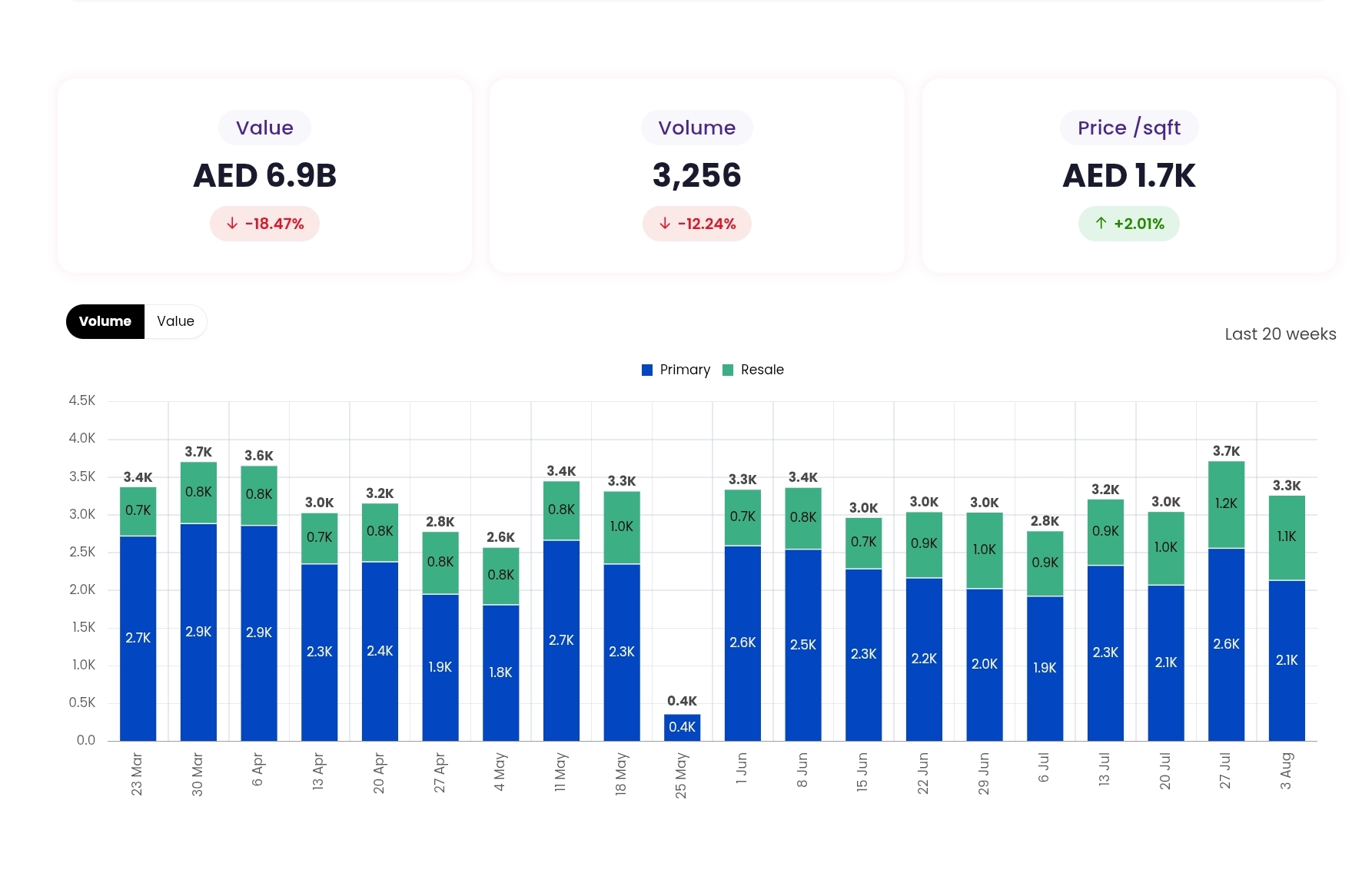Select the 18 May resale 1.0K segment

622,528
